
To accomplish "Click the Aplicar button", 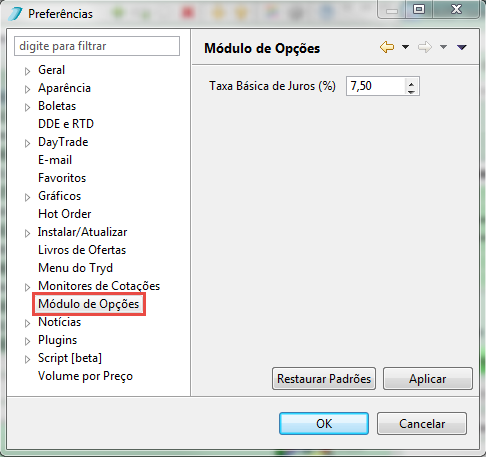I will pos(428,379).
